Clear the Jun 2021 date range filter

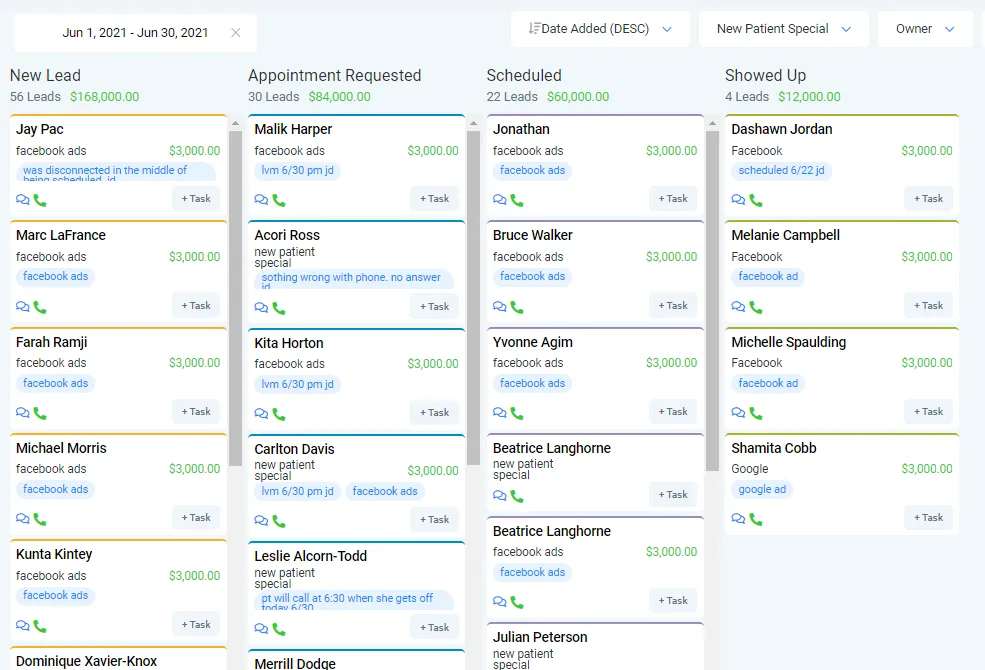coord(236,33)
